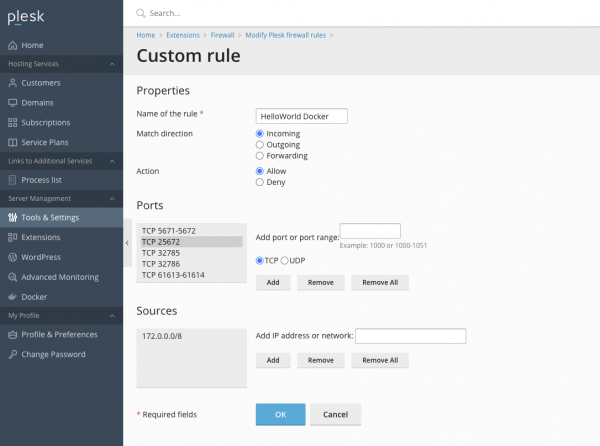Click the Add IP address or network field

click(x=410, y=336)
